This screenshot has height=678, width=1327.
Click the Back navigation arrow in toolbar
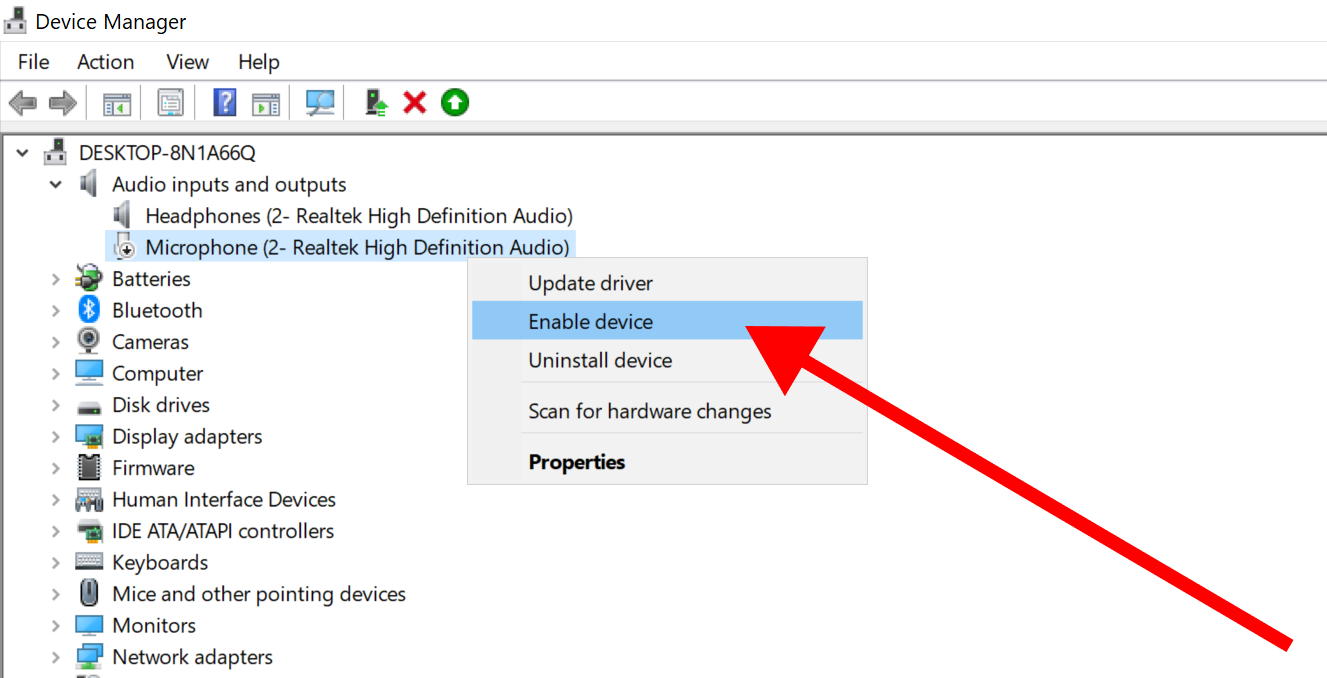click(23, 102)
